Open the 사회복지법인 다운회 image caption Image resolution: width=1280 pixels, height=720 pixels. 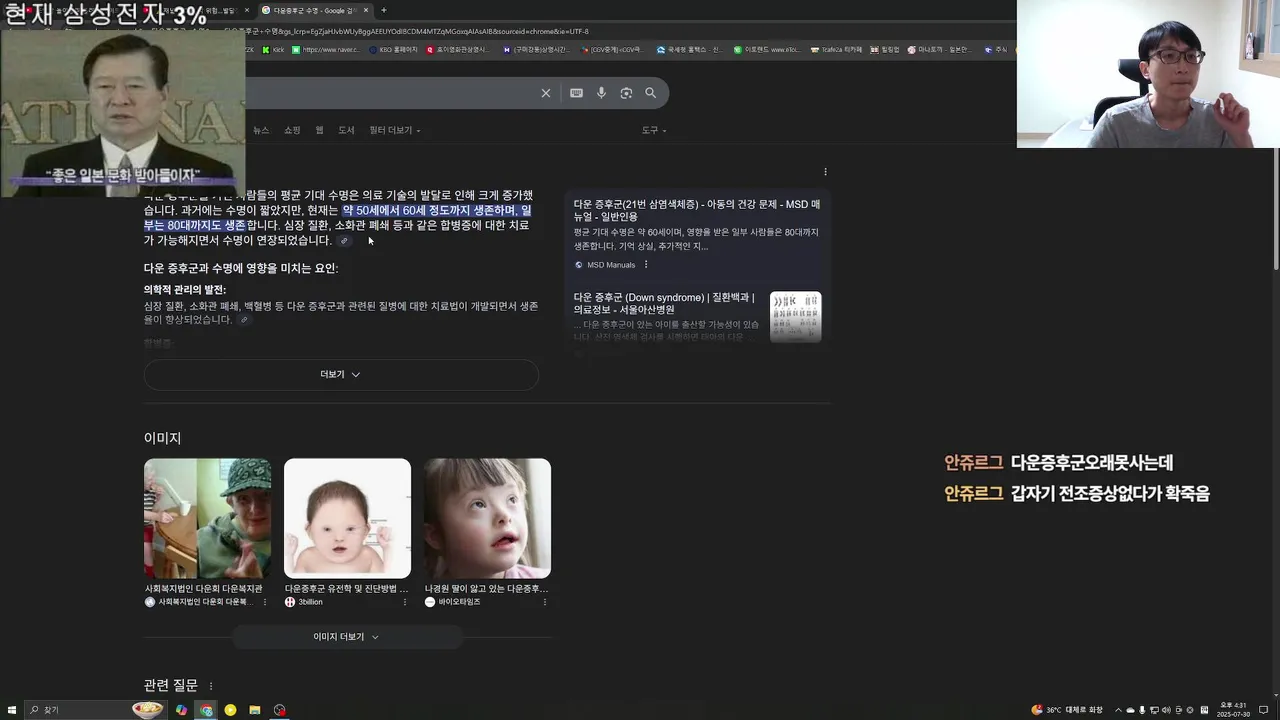coord(204,589)
